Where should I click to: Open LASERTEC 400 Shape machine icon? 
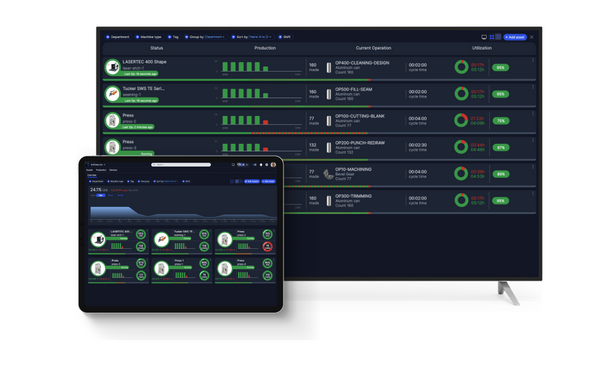[112, 67]
